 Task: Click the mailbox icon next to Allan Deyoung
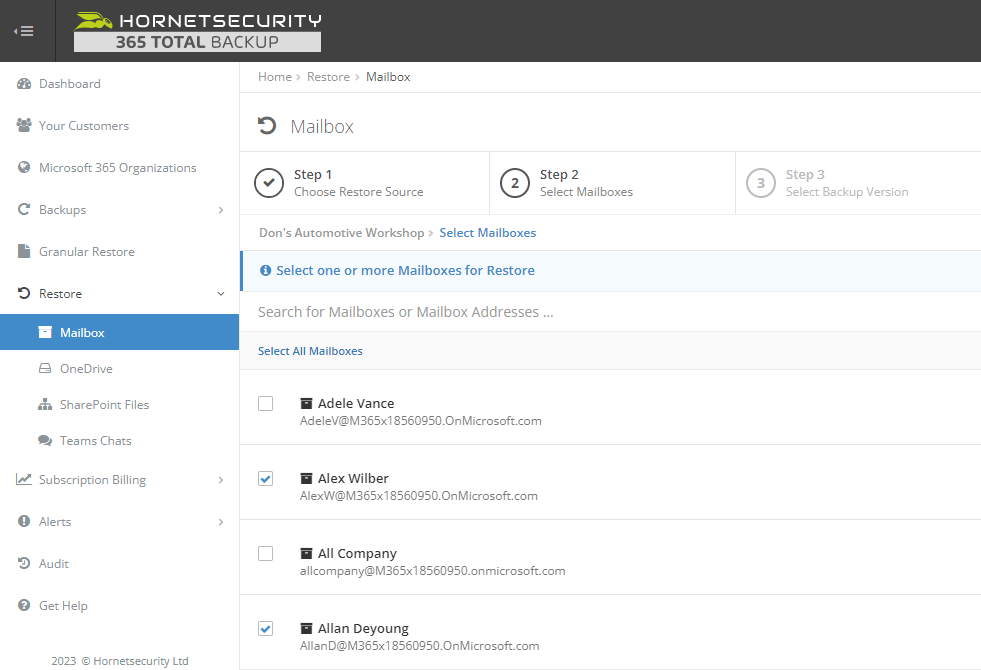point(307,628)
